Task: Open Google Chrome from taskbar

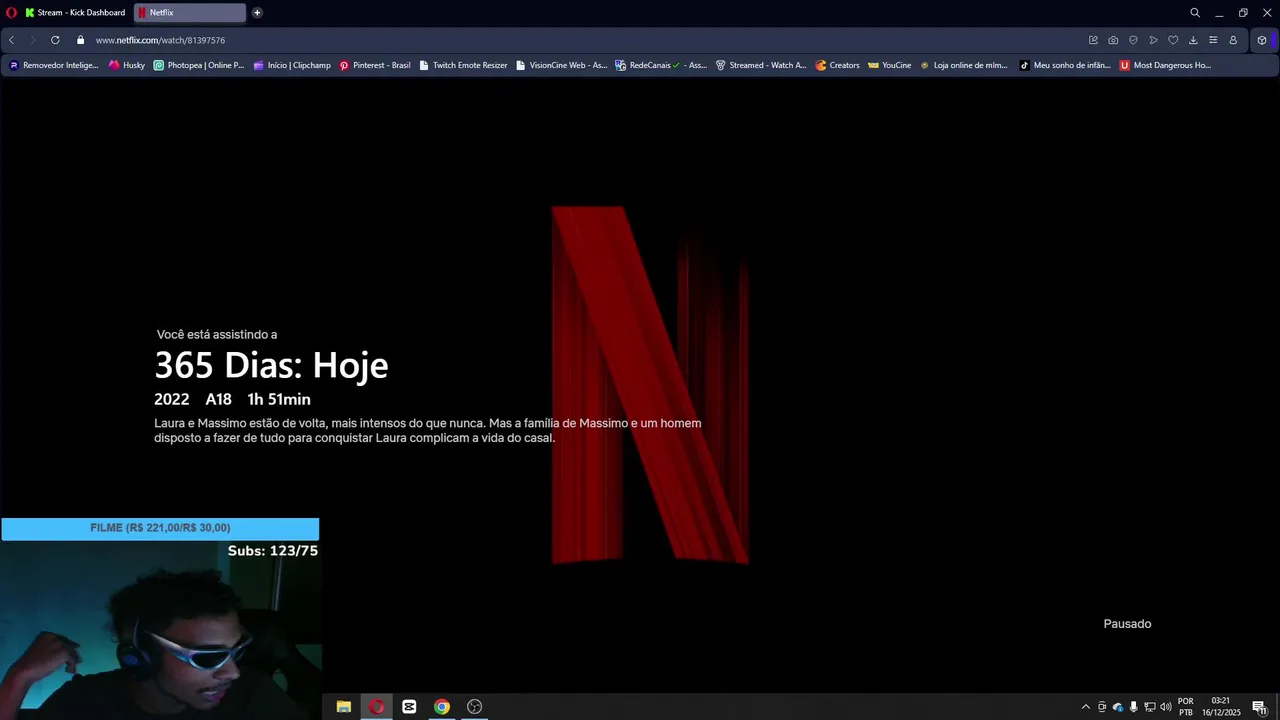Action: tap(442, 706)
